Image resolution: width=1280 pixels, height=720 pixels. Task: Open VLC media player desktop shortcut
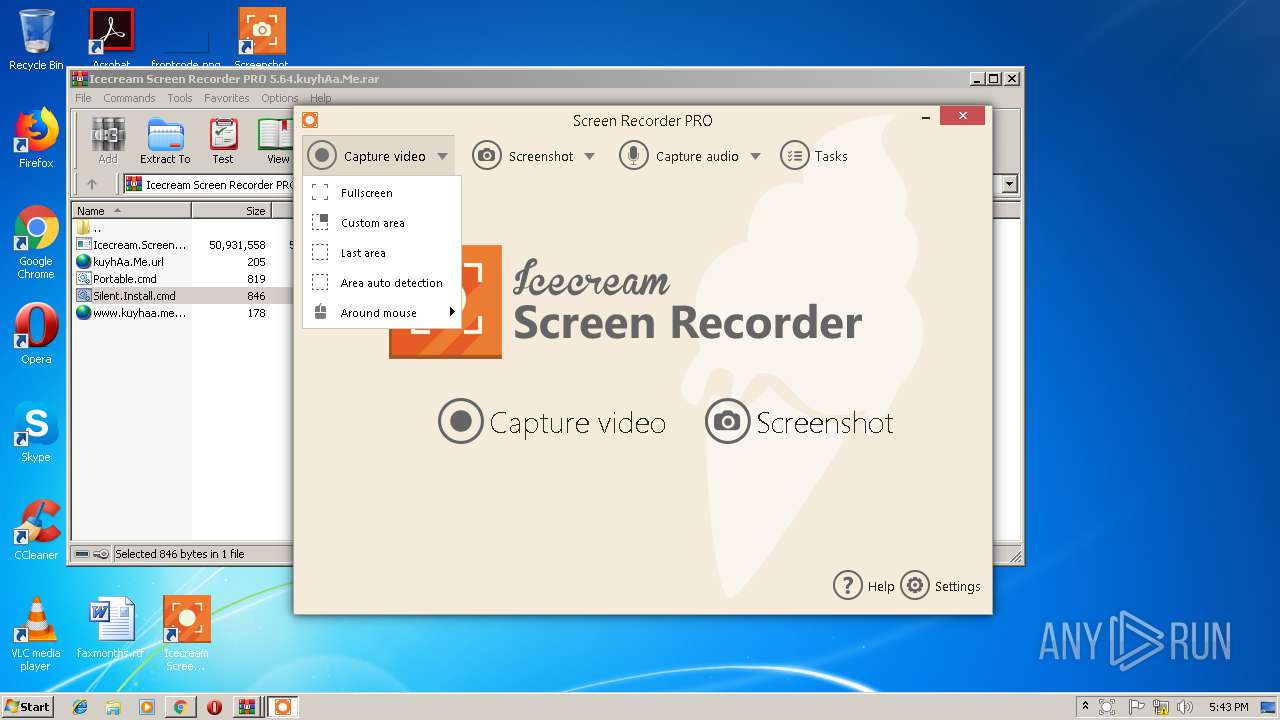coord(36,634)
